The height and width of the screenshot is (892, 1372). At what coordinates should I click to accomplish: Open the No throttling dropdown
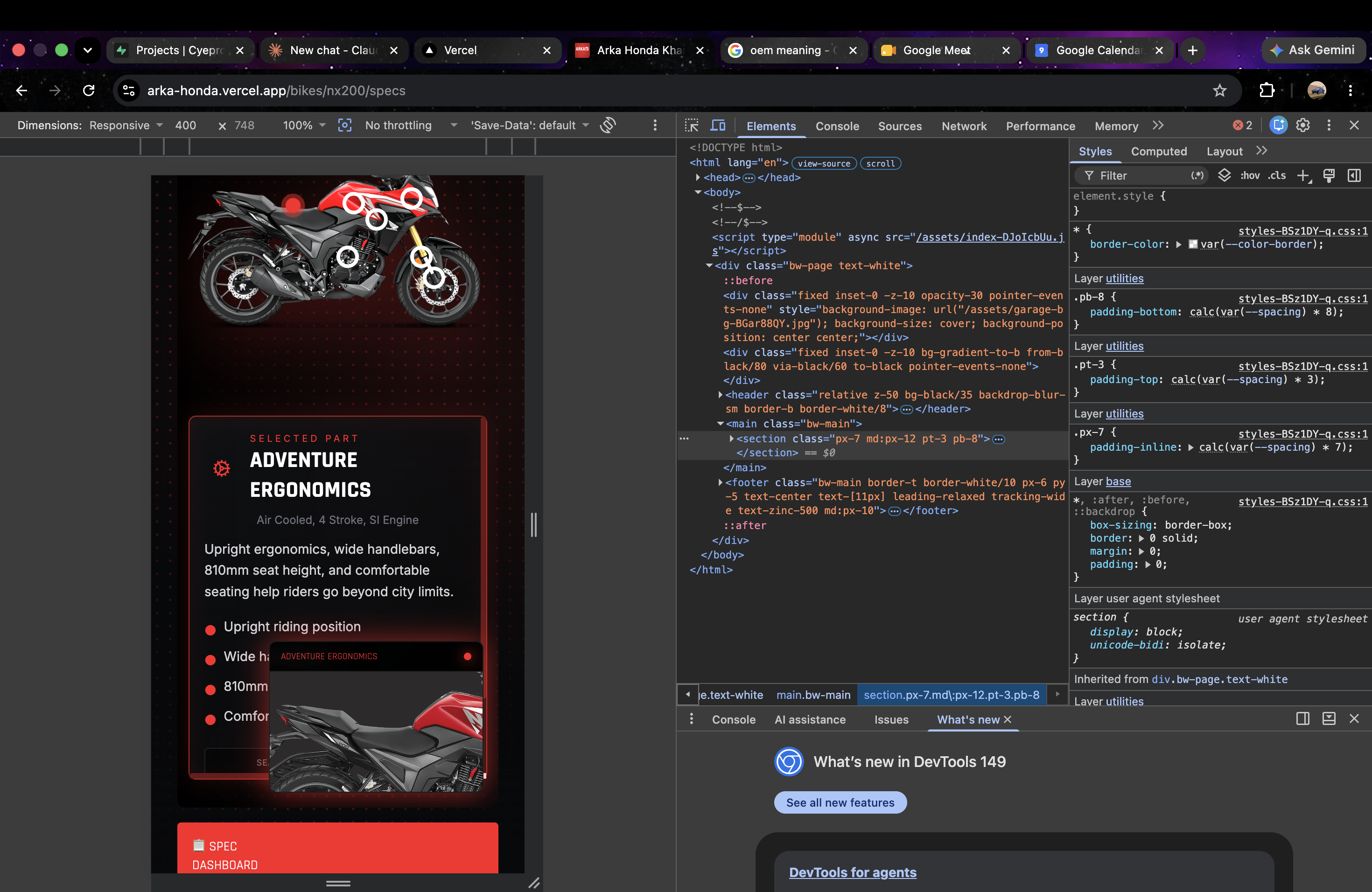coord(411,125)
